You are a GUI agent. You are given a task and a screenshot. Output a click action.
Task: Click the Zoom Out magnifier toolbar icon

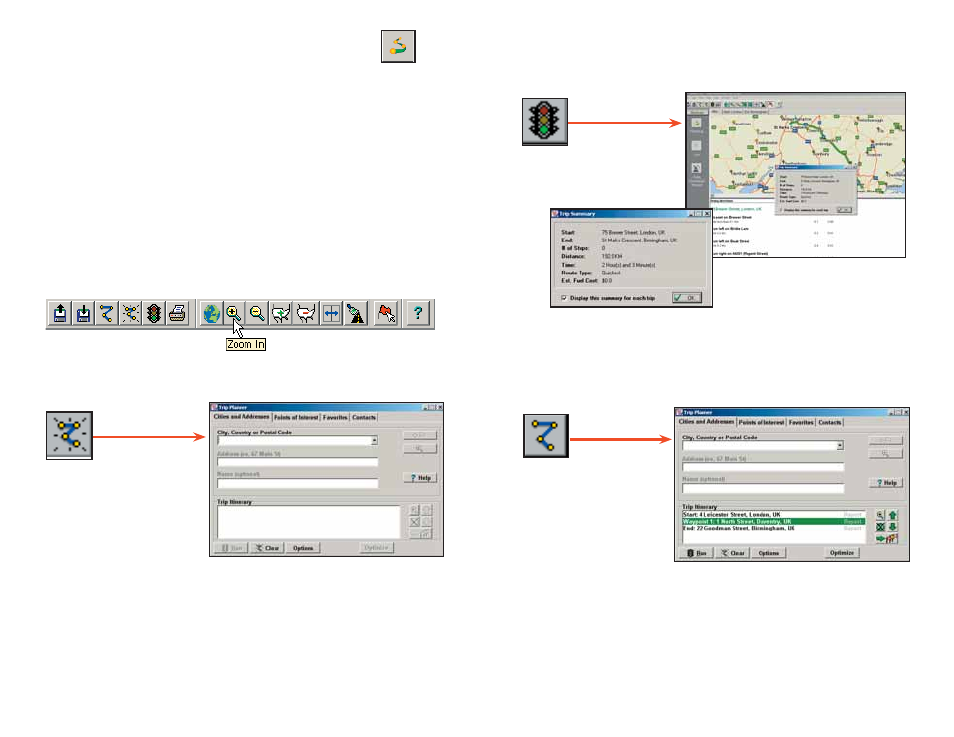[257, 313]
